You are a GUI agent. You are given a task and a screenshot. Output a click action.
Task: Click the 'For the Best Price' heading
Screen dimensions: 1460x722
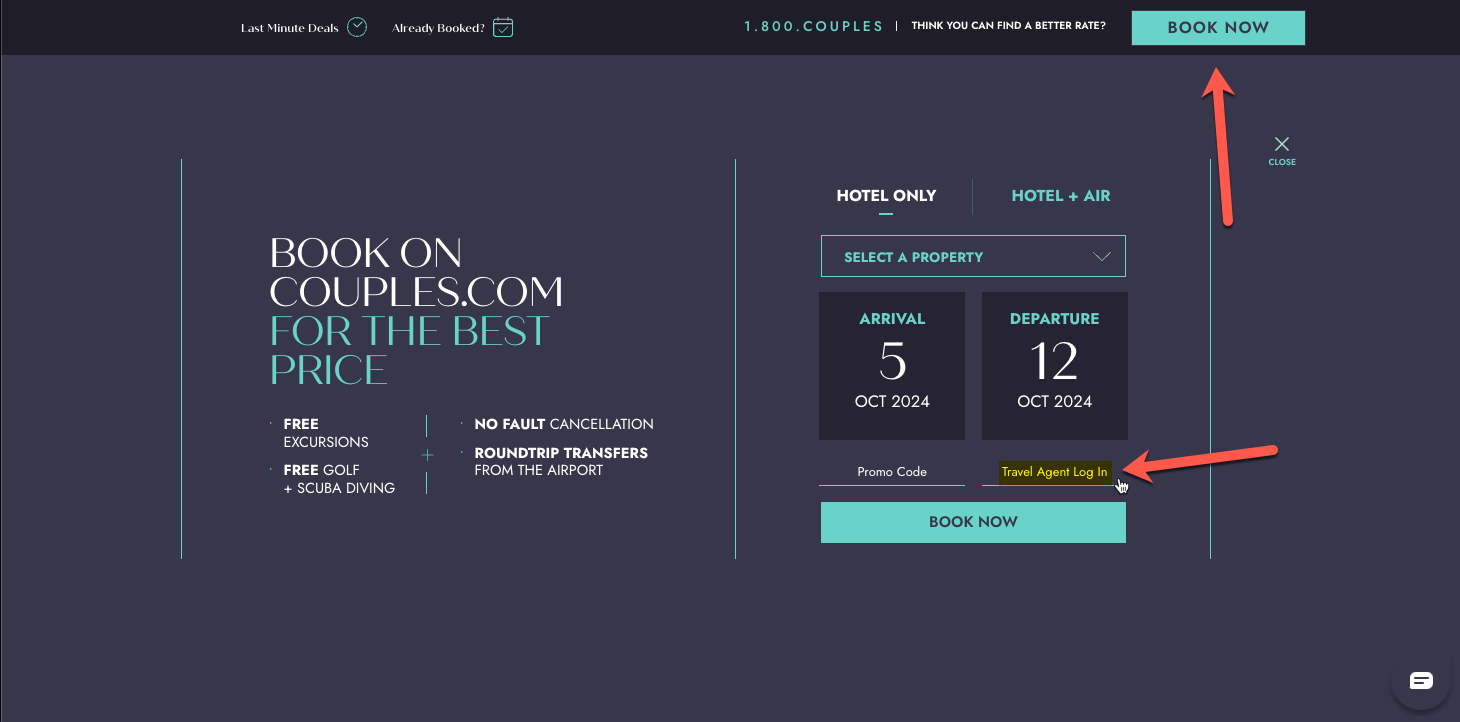coord(410,350)
